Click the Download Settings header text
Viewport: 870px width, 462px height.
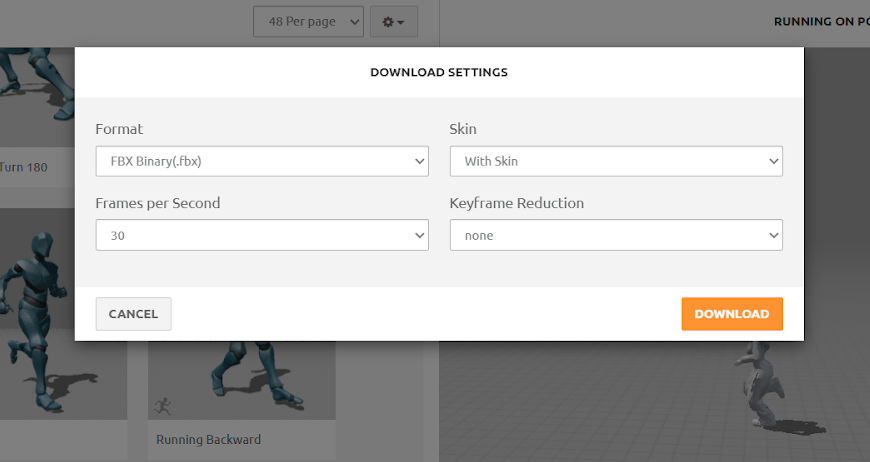point(439,72)
